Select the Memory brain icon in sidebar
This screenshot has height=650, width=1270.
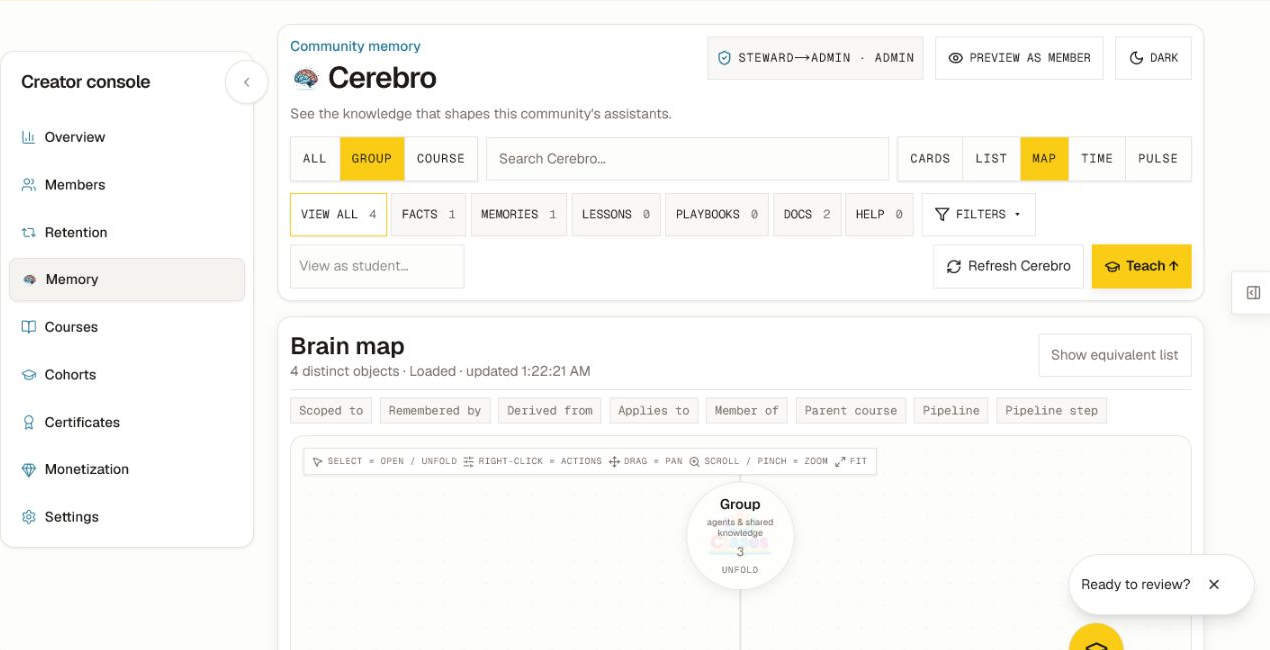click(x=29, y=280)
